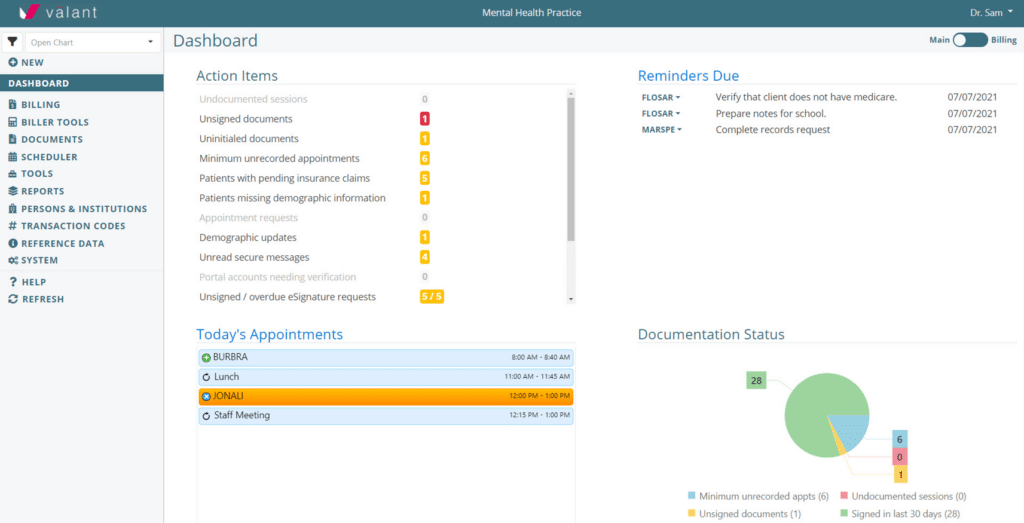
Task: Click the Unread secure messages badge 4
Action: pyautogui.click(x=424, y=257)
